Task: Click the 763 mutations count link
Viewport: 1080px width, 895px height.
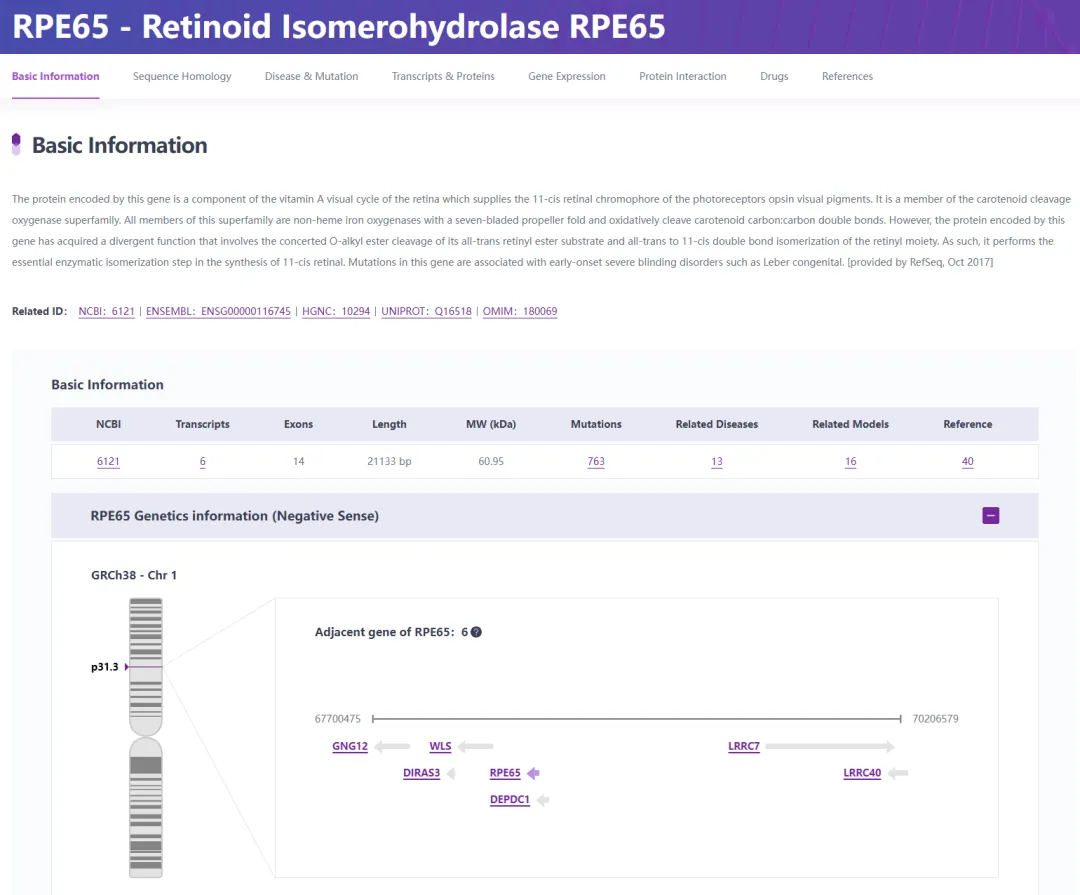Action: (x=596, y=462)
